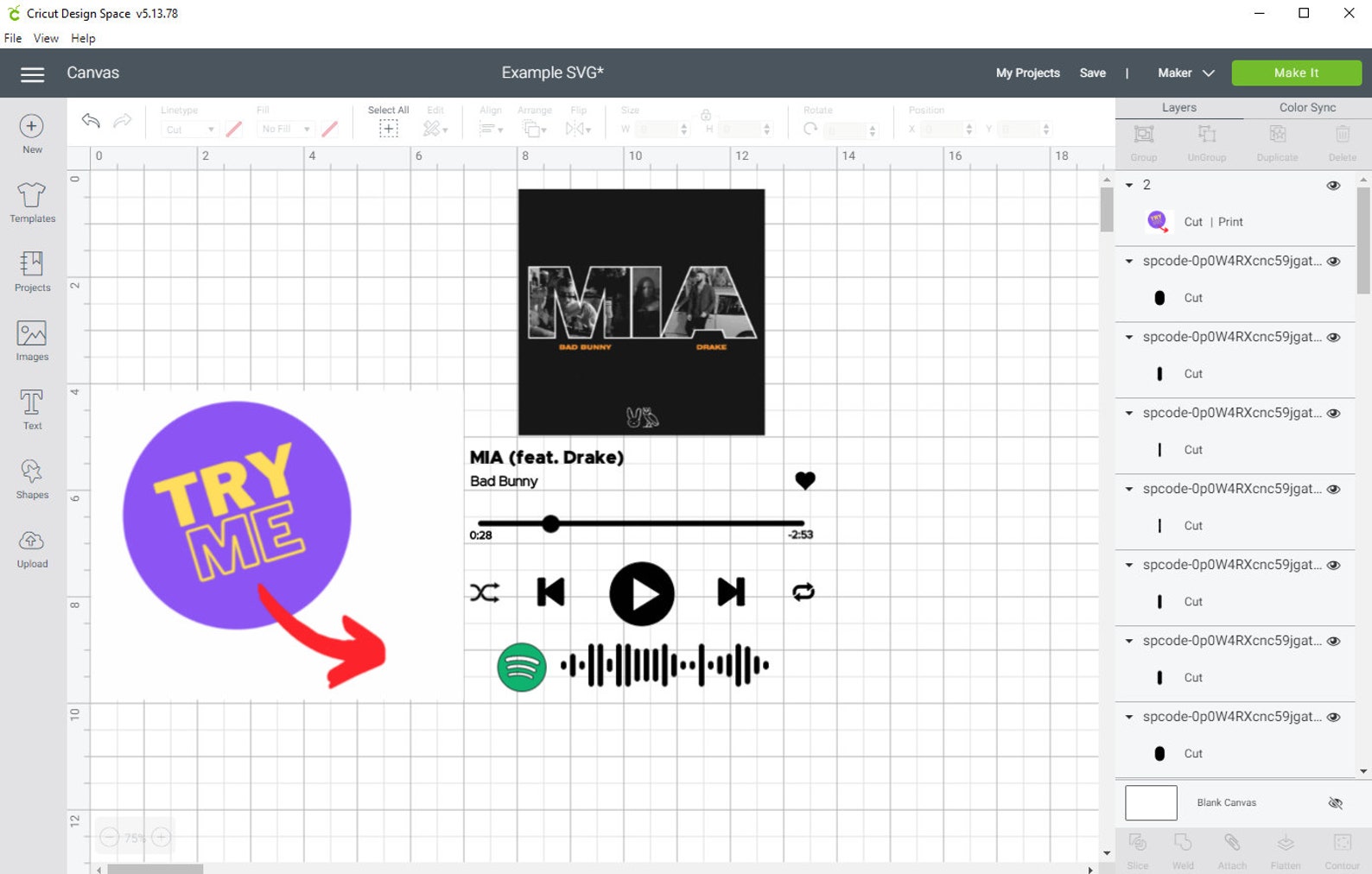The image size is (1372, 874).
Task: Click the Attach tool
Action: coord(1232,842)
